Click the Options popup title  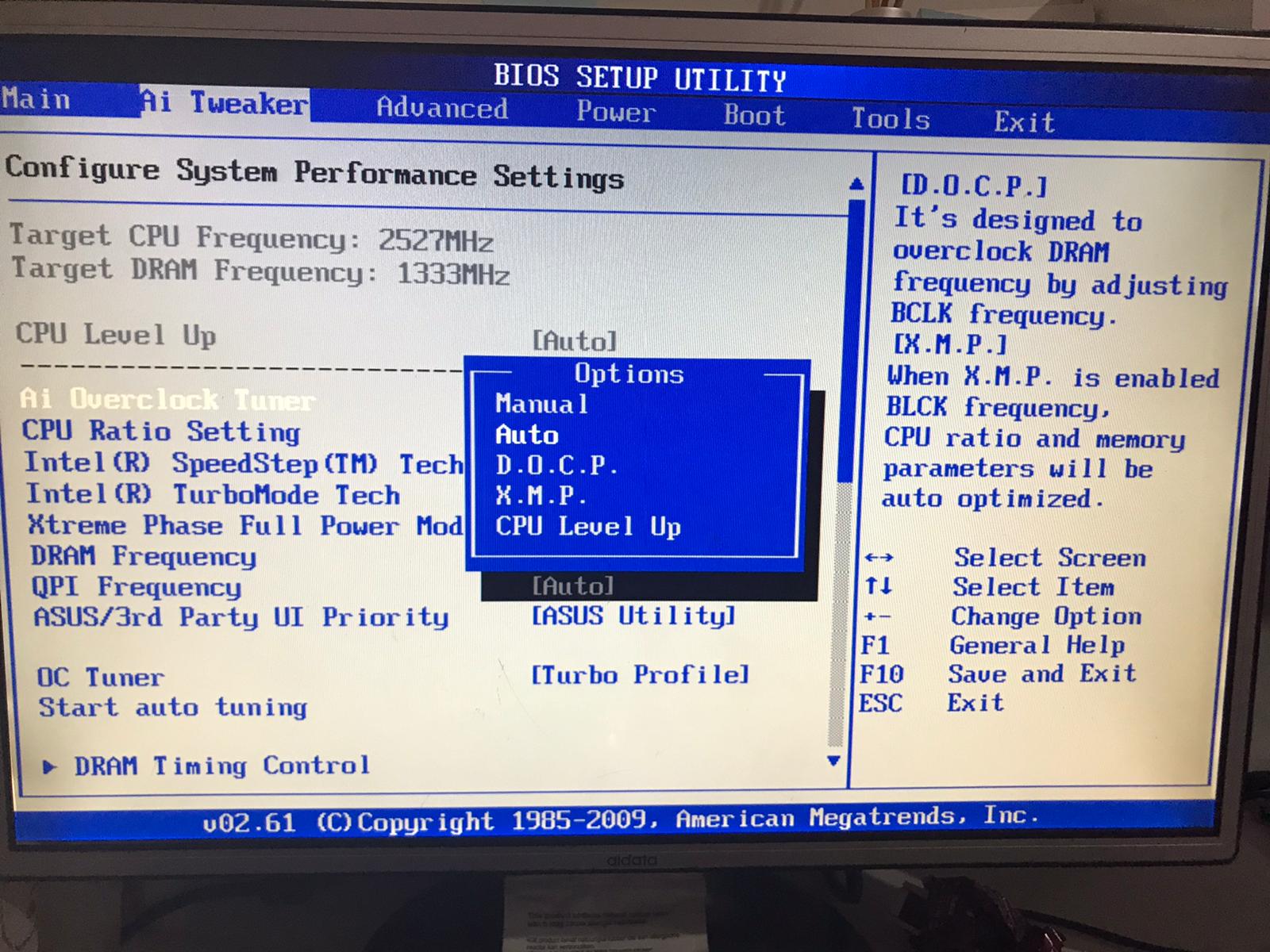pyautogui.click(x=629, y=374)
